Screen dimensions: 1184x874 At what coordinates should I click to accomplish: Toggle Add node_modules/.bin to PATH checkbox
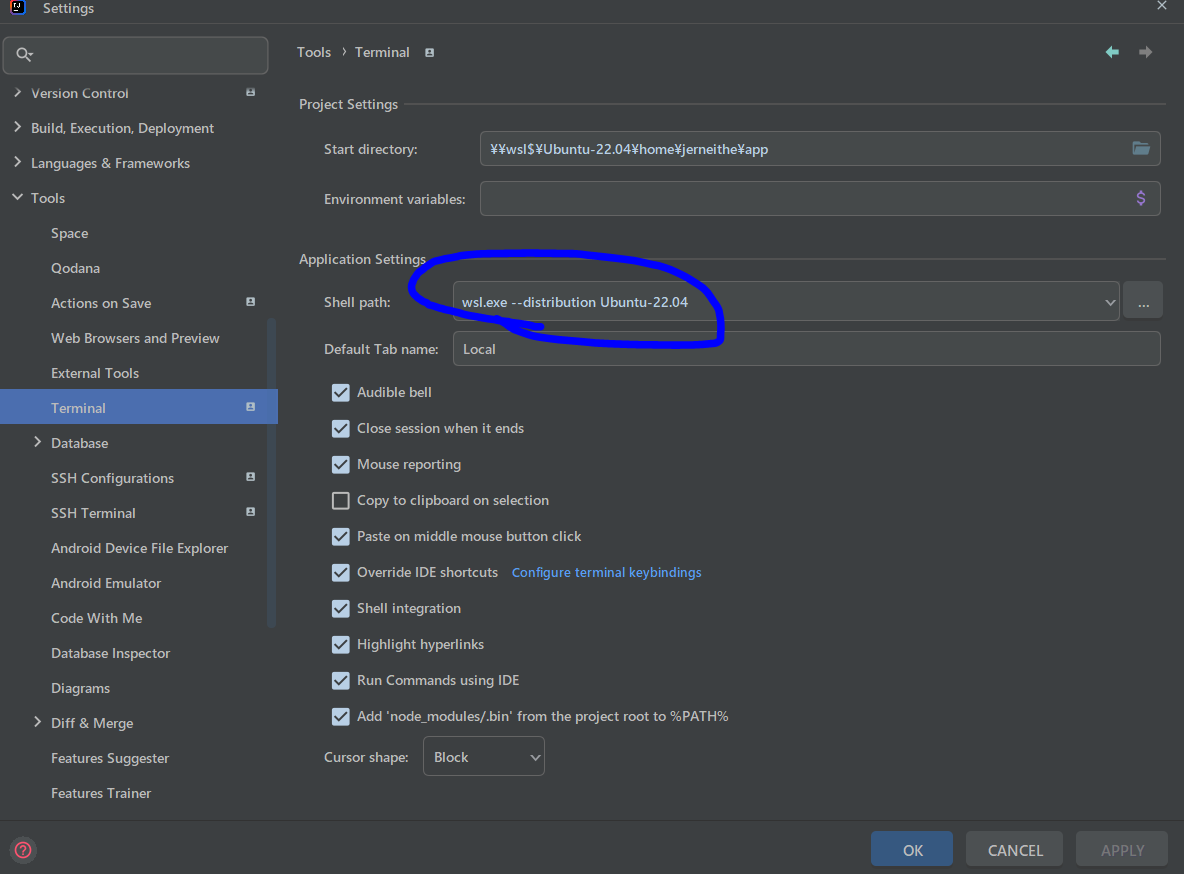341,716
